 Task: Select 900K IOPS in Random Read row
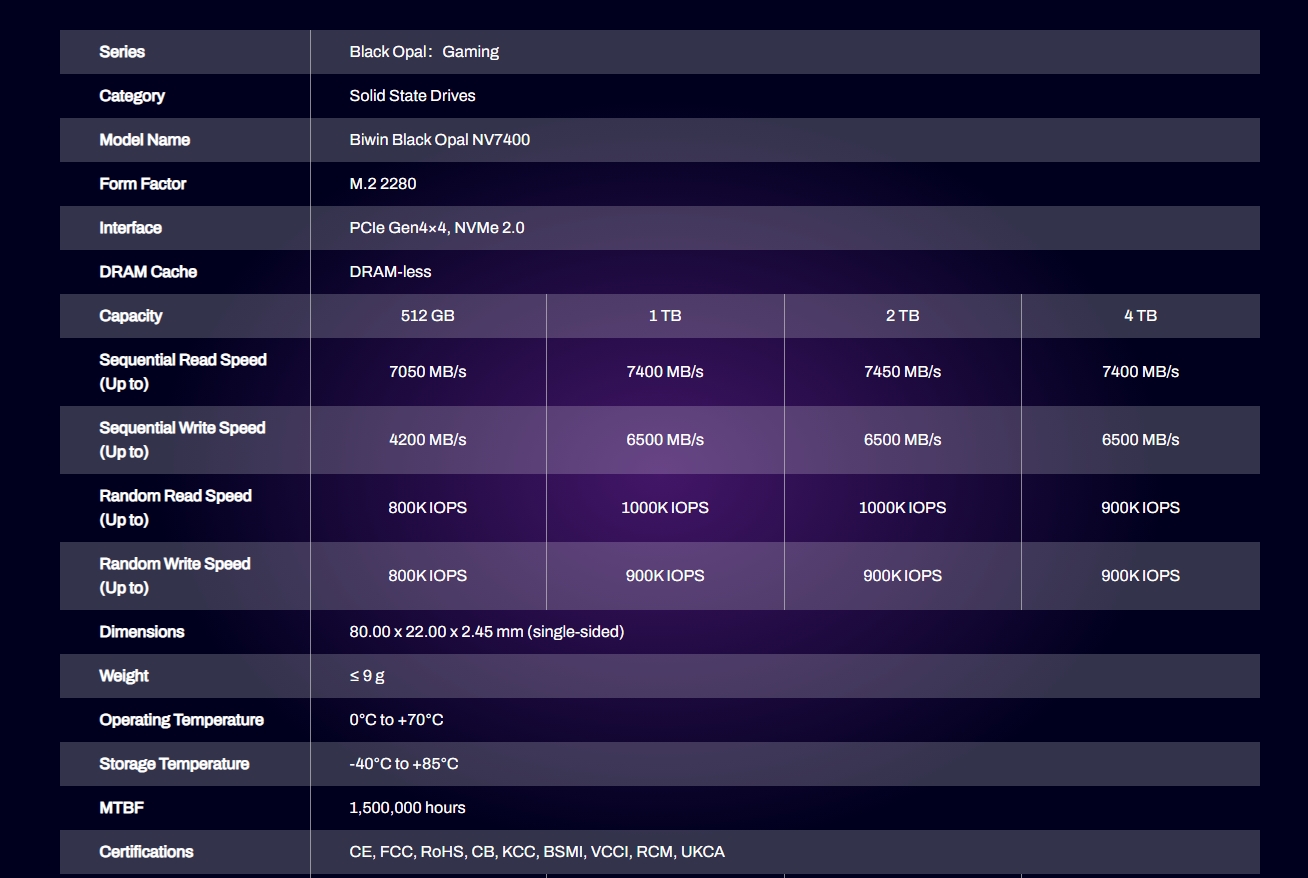1141,508
